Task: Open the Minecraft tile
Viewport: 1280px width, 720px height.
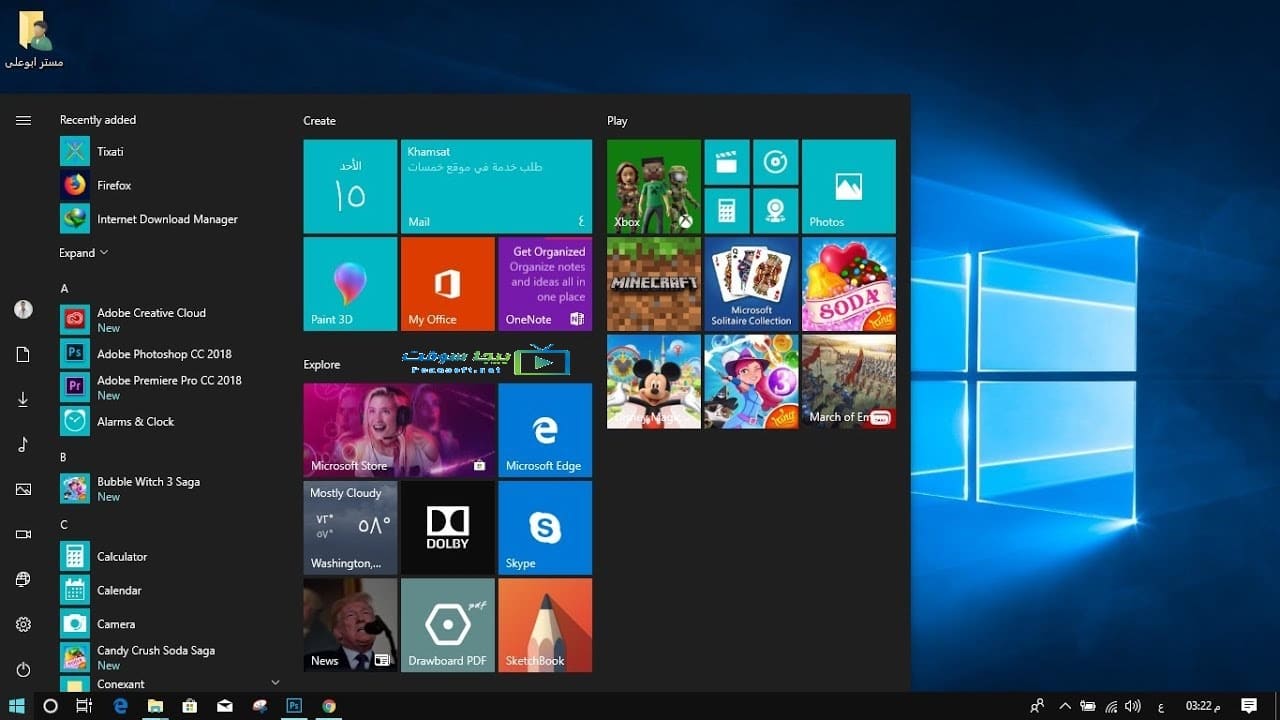Action: tap(654, 284)
